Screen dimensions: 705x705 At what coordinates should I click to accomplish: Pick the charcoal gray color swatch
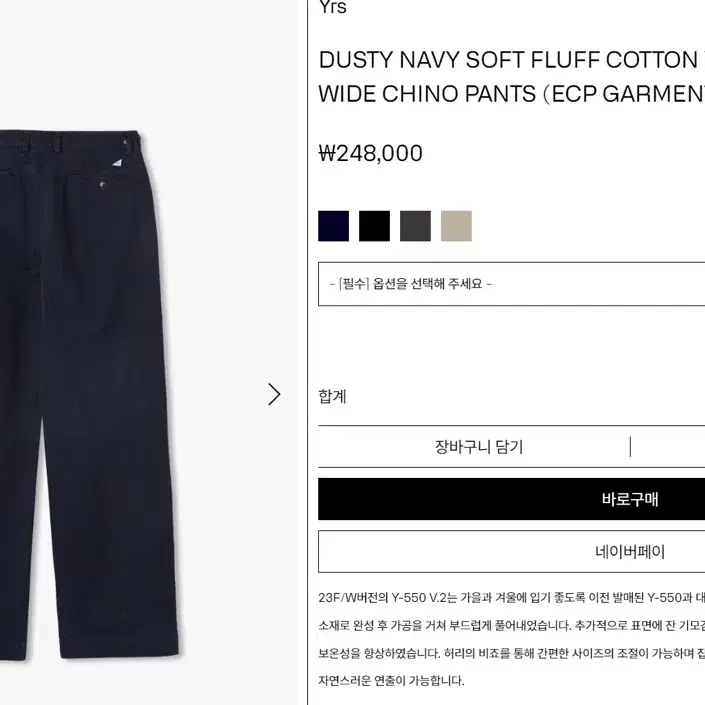(415, 226)
